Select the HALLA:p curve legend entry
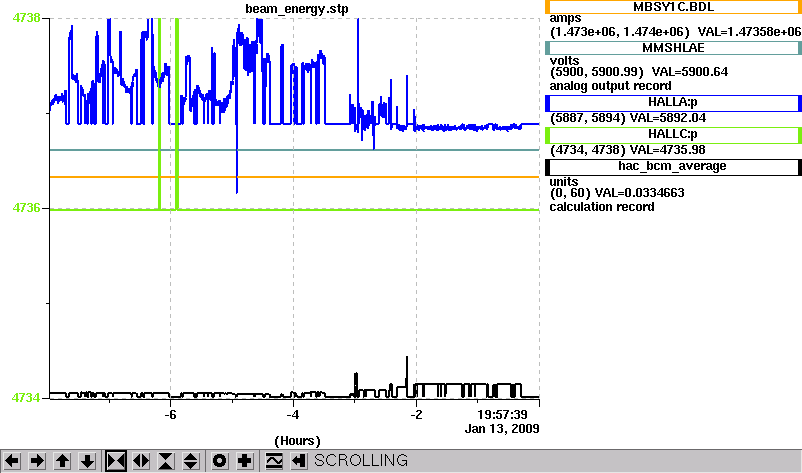Image resolution: width=802 pixels, height=473 pixels. [x=673, y=103]
